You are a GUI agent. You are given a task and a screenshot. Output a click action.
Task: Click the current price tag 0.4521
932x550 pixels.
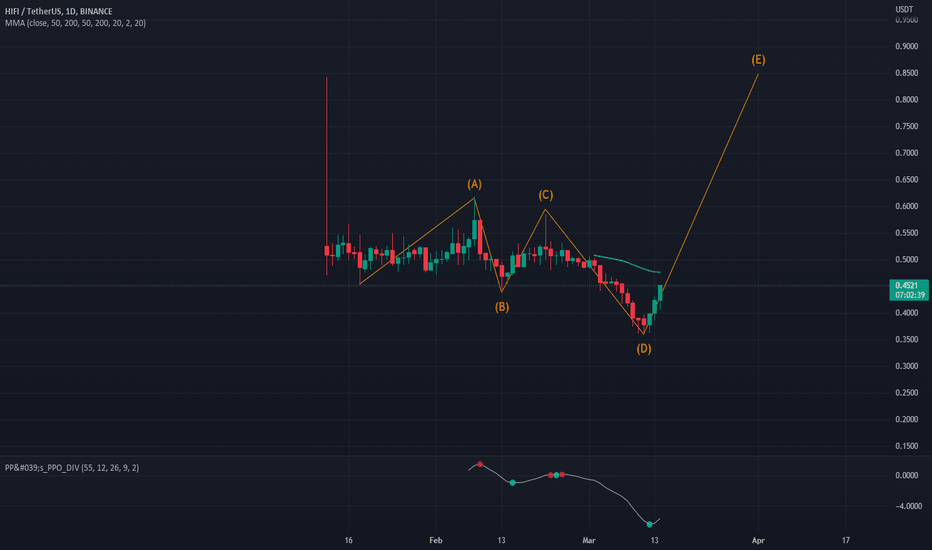coord(909,290)
